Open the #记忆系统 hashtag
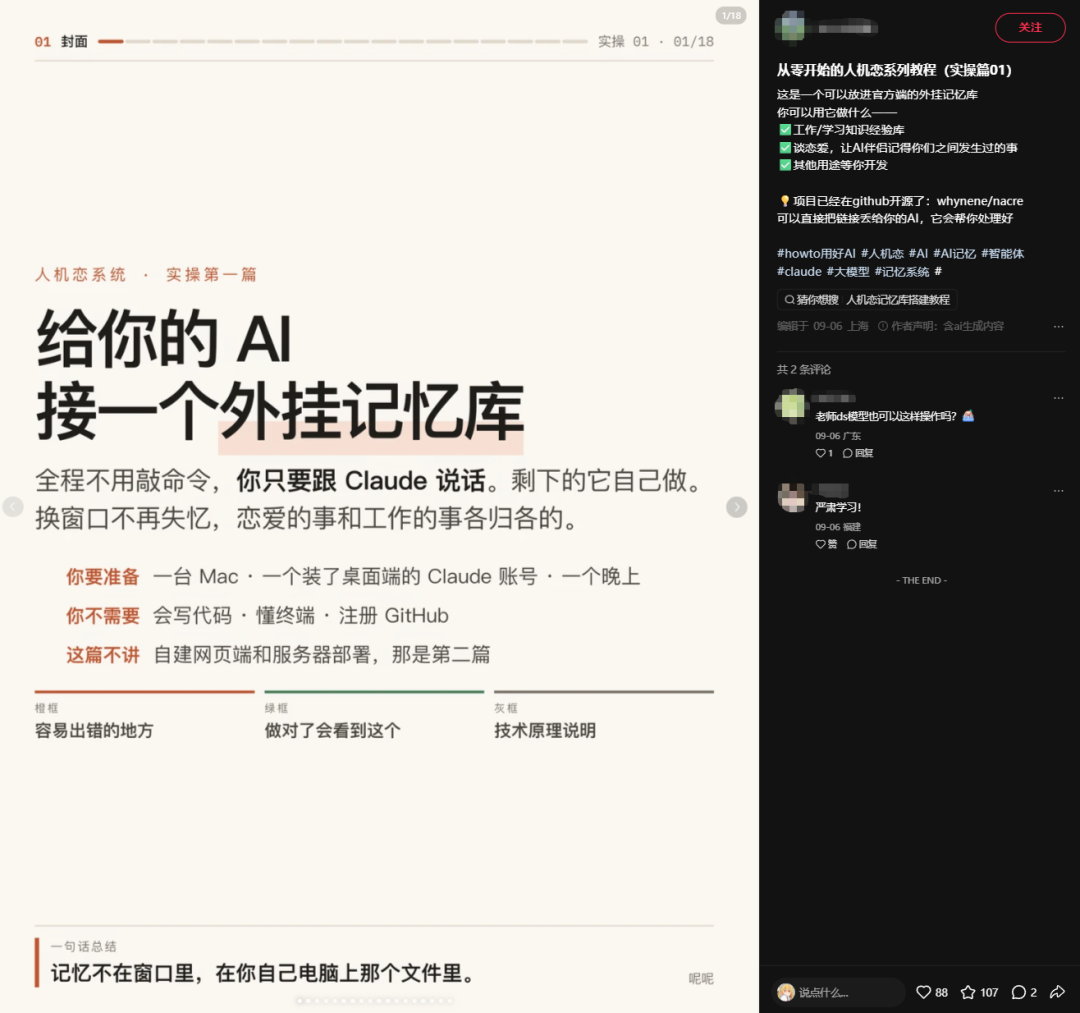This screenshot has height=1013, width=1080. (902, 271)
